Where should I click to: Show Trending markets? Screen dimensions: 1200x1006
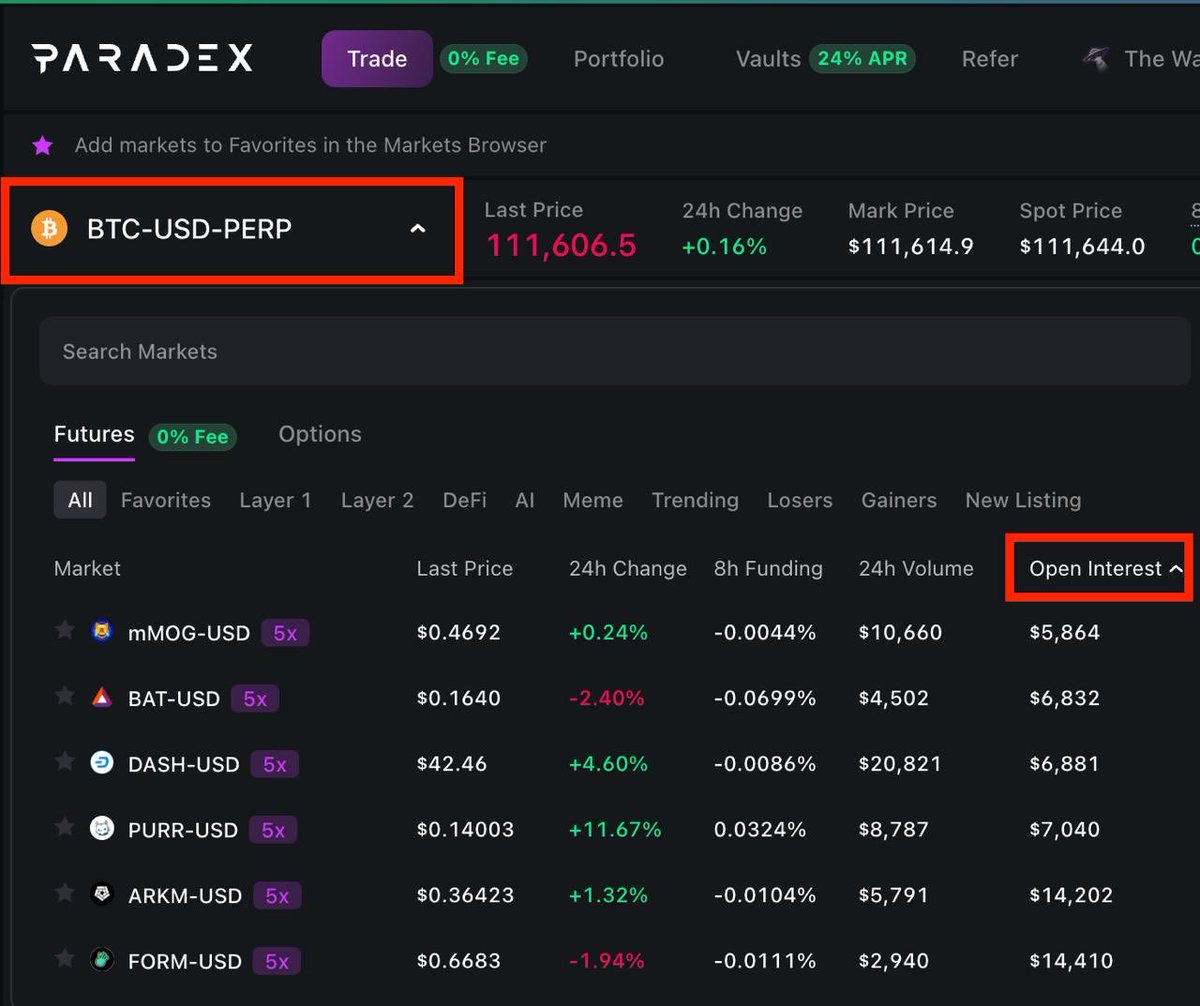point(695,500)
